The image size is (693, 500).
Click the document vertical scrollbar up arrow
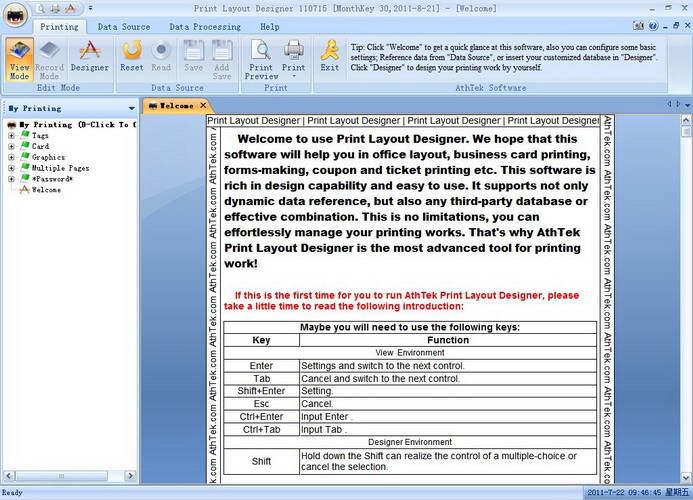pyautogui.click(x=686, y=120)
